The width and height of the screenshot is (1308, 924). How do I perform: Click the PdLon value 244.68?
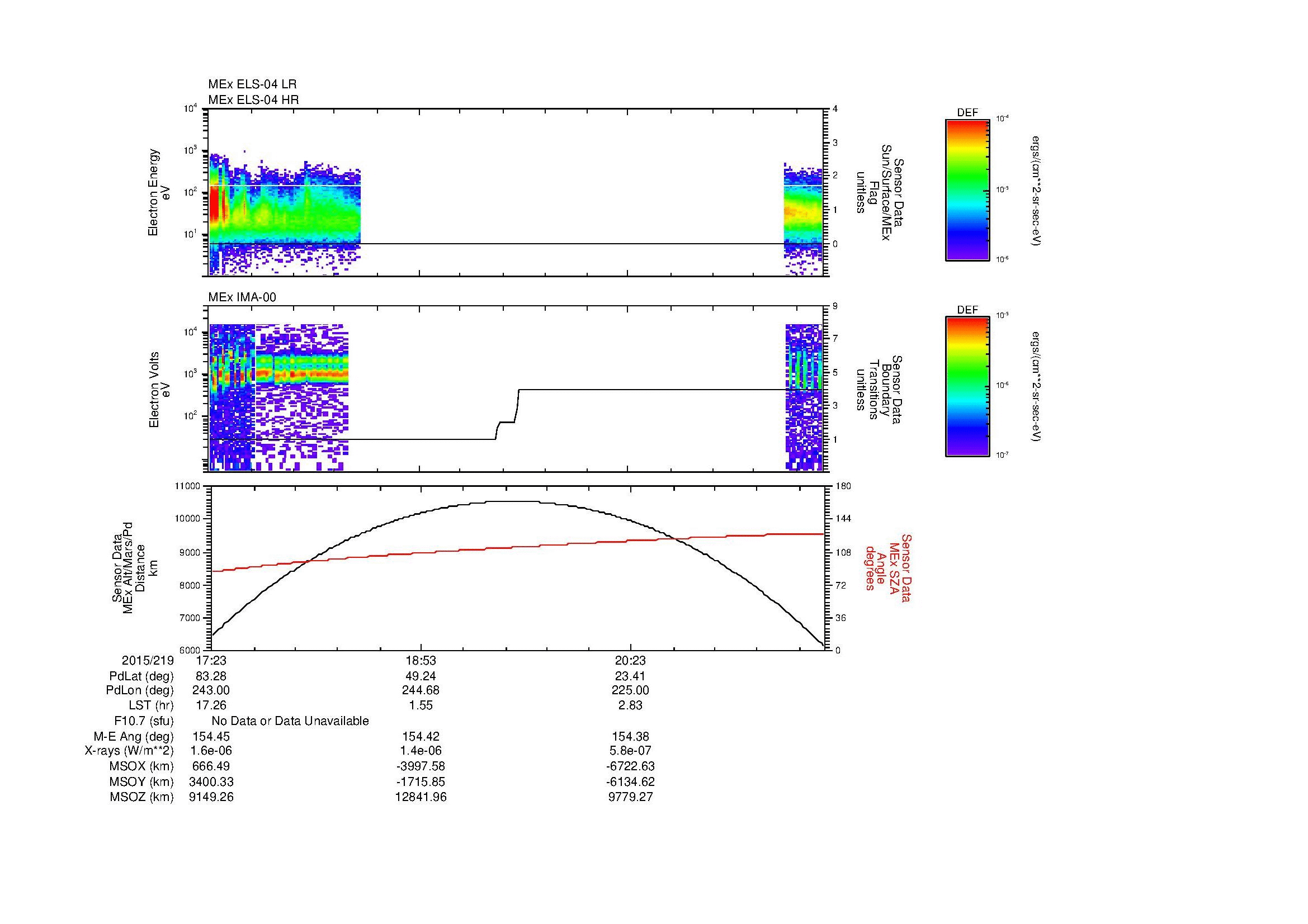421,690
